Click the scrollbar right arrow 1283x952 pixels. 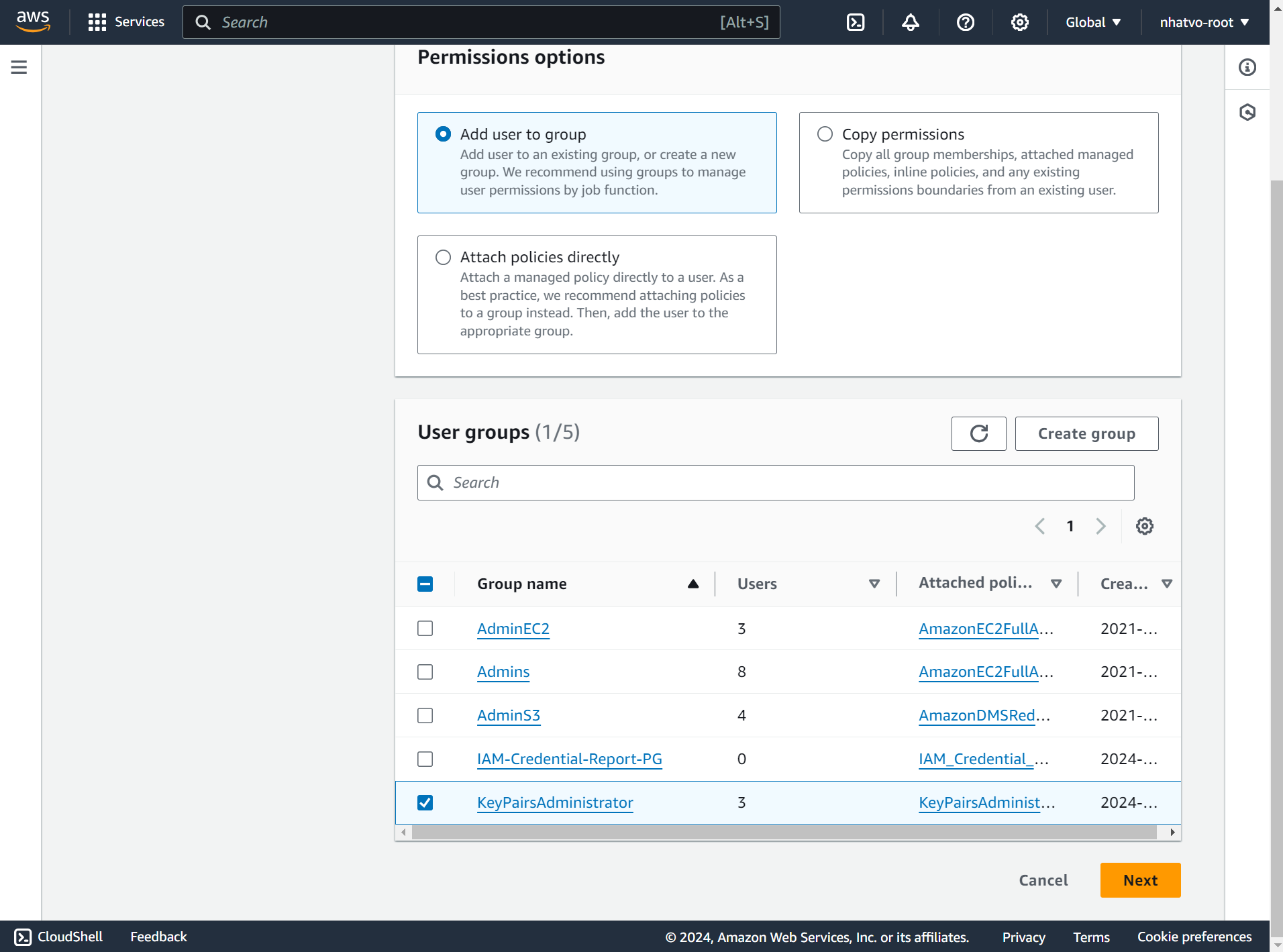click(1172, 832)
